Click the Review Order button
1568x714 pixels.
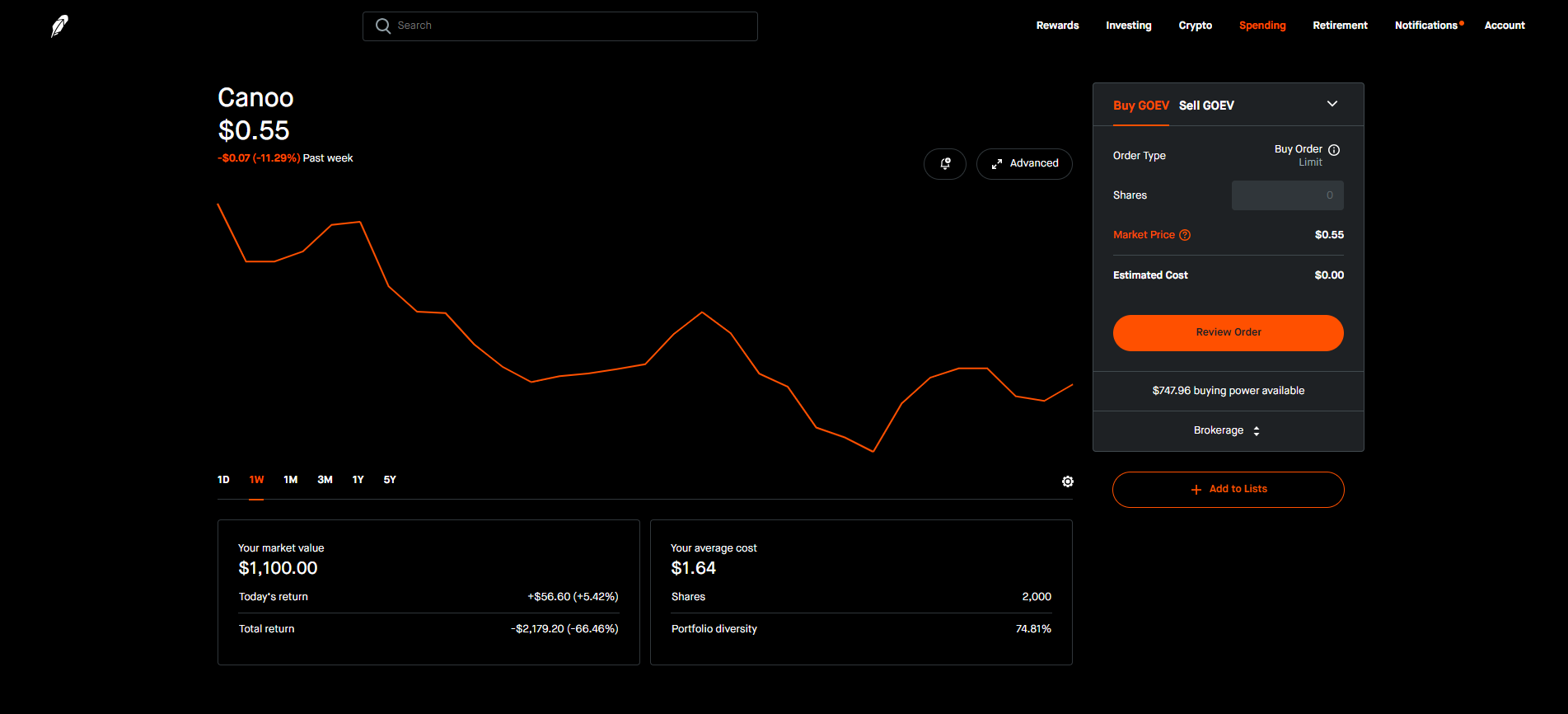1228,333
